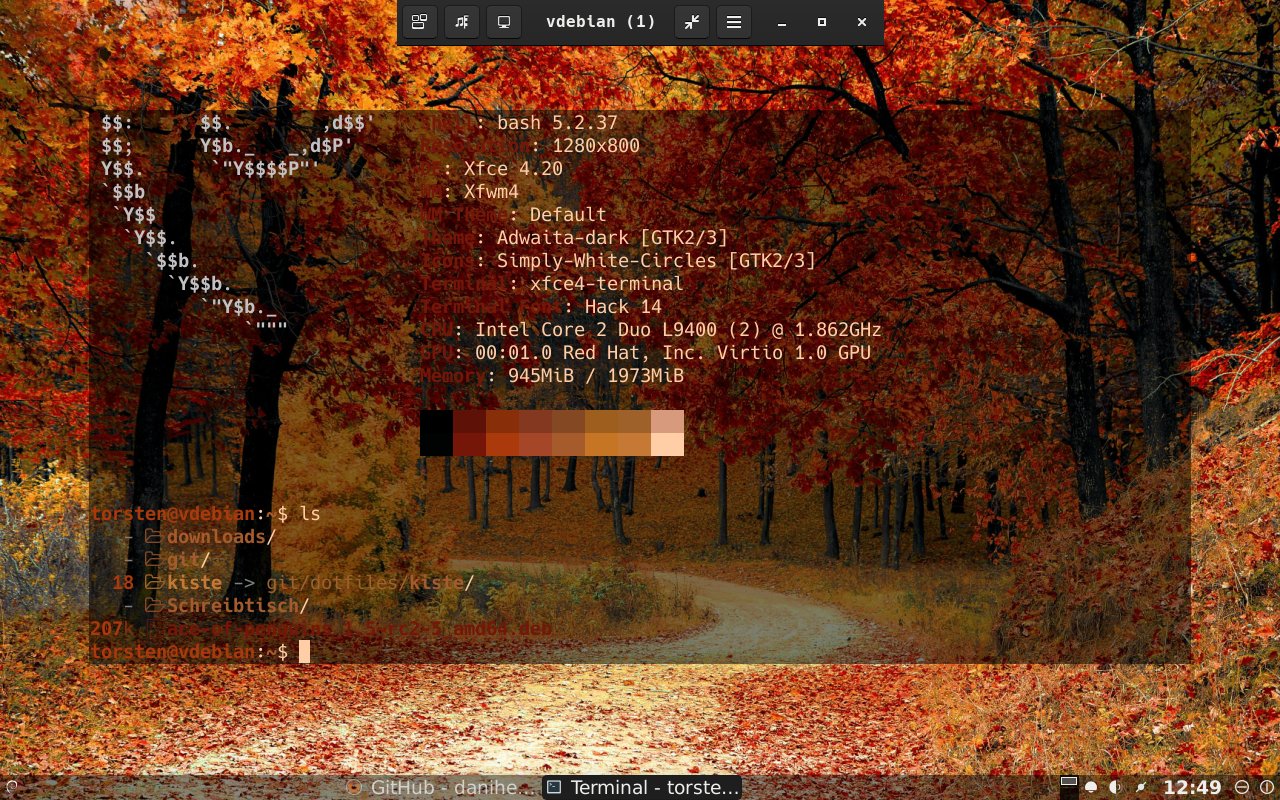Open the notification bell in the panel
1280x800 pixels.
[x=1091, y=787]
